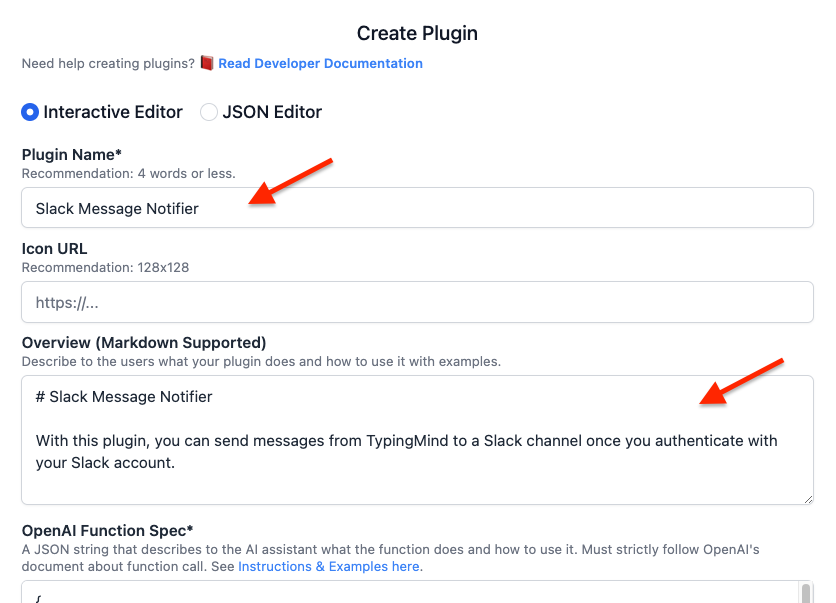Click the '# Slack Message Notifier' line in Overview
Image resolution: width=836 pixels, height=603 pixels.
tap(124, 397)
